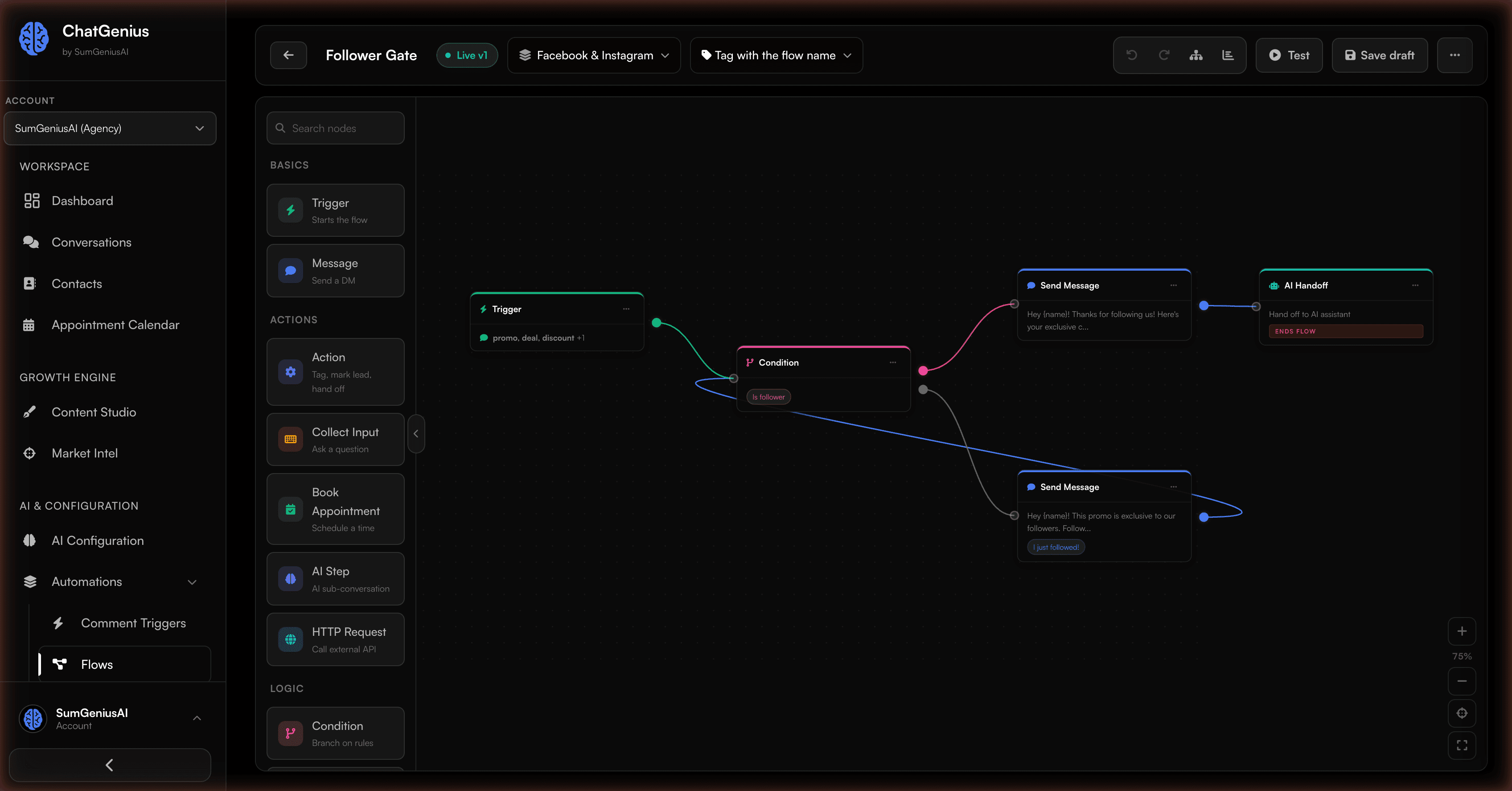The image size is (1512, 791).
Task: Click the align-left nodes icon
Action: click(x=1228, y=55)
